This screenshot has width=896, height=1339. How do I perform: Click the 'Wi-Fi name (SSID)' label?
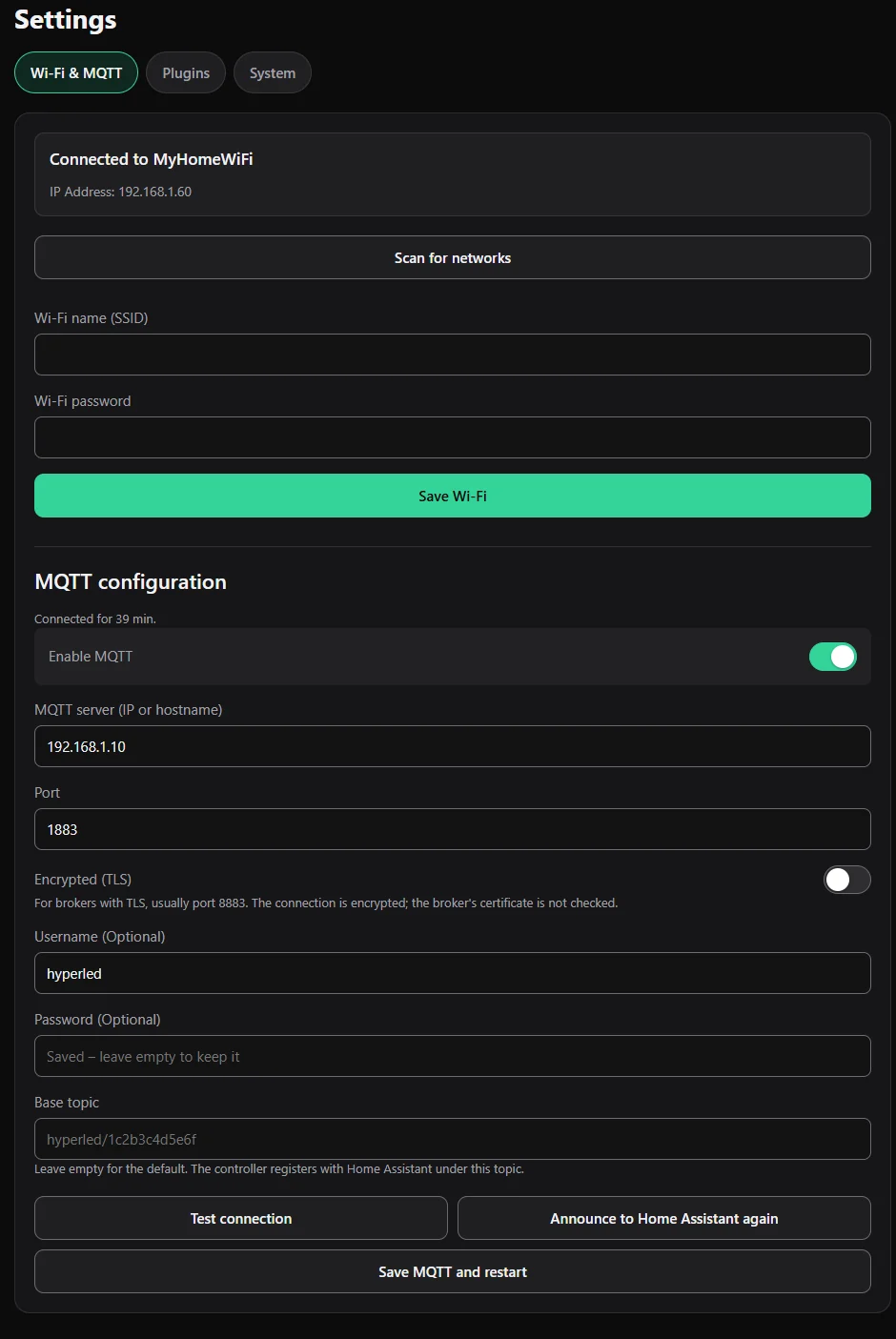(92, 318)
